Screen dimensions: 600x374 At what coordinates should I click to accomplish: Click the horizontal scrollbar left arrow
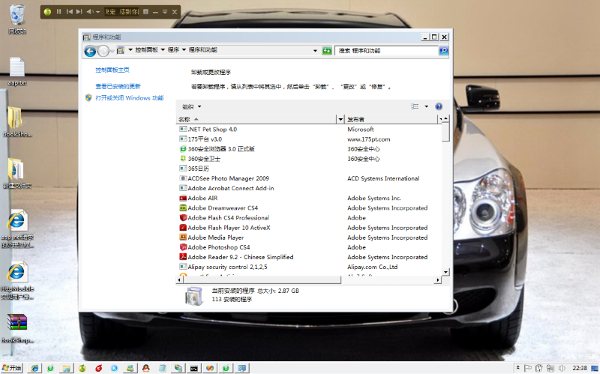[x=179, y=280]
